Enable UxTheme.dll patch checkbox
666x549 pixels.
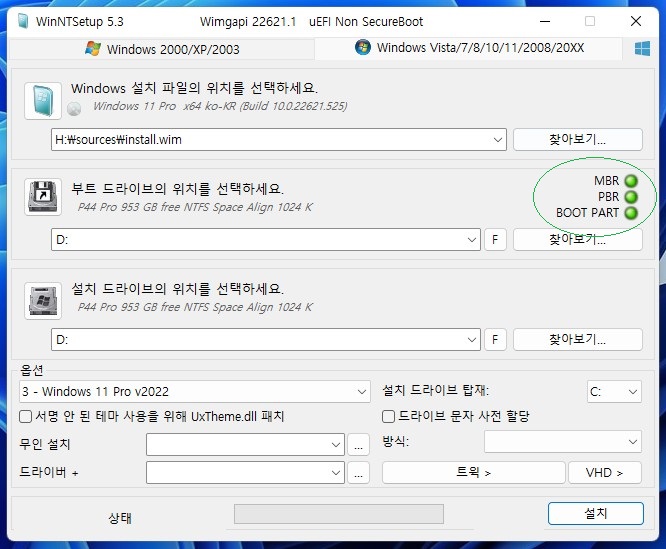(x=25, y=417)
